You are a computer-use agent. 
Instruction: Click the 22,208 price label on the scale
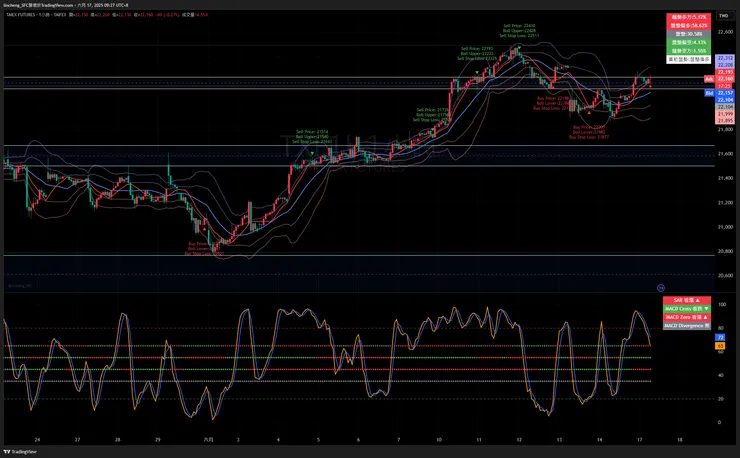(x=725, y=65)
